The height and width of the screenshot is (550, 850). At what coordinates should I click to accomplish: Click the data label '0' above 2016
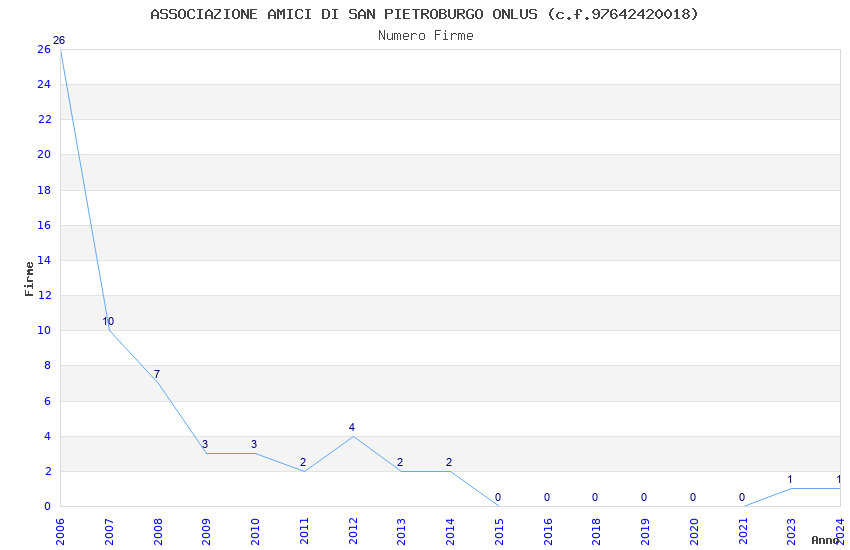547,497
